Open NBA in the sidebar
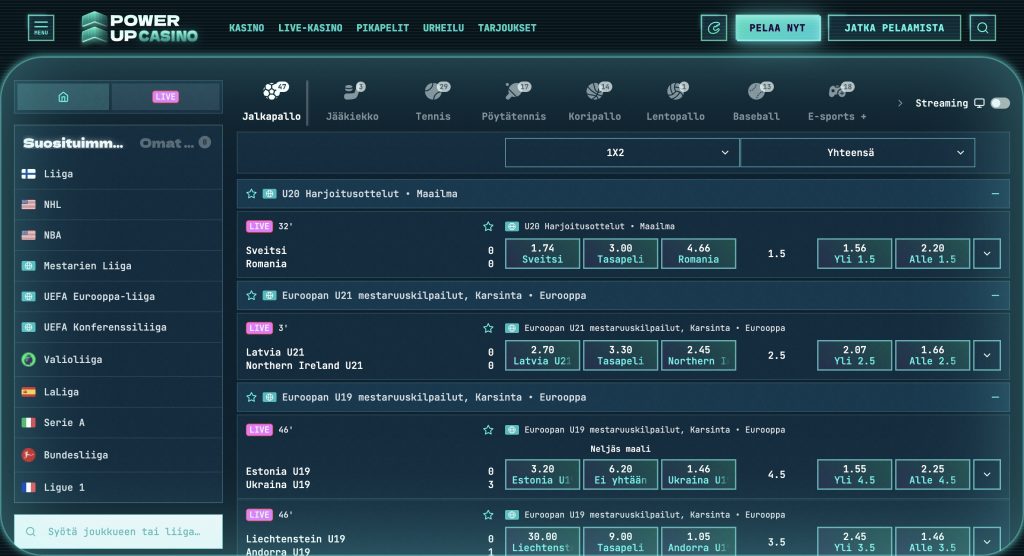Screen dimensions: 1024x556 [x=118, y=235]
